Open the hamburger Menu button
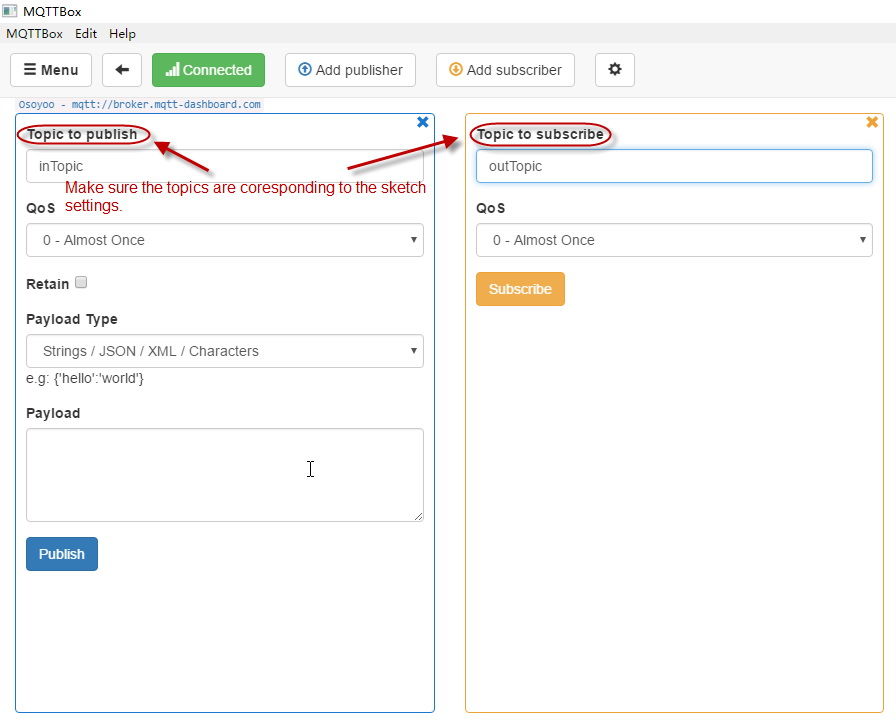Image resolution: width=896 pixels, height=723 pixels. (x=51, y=70)
